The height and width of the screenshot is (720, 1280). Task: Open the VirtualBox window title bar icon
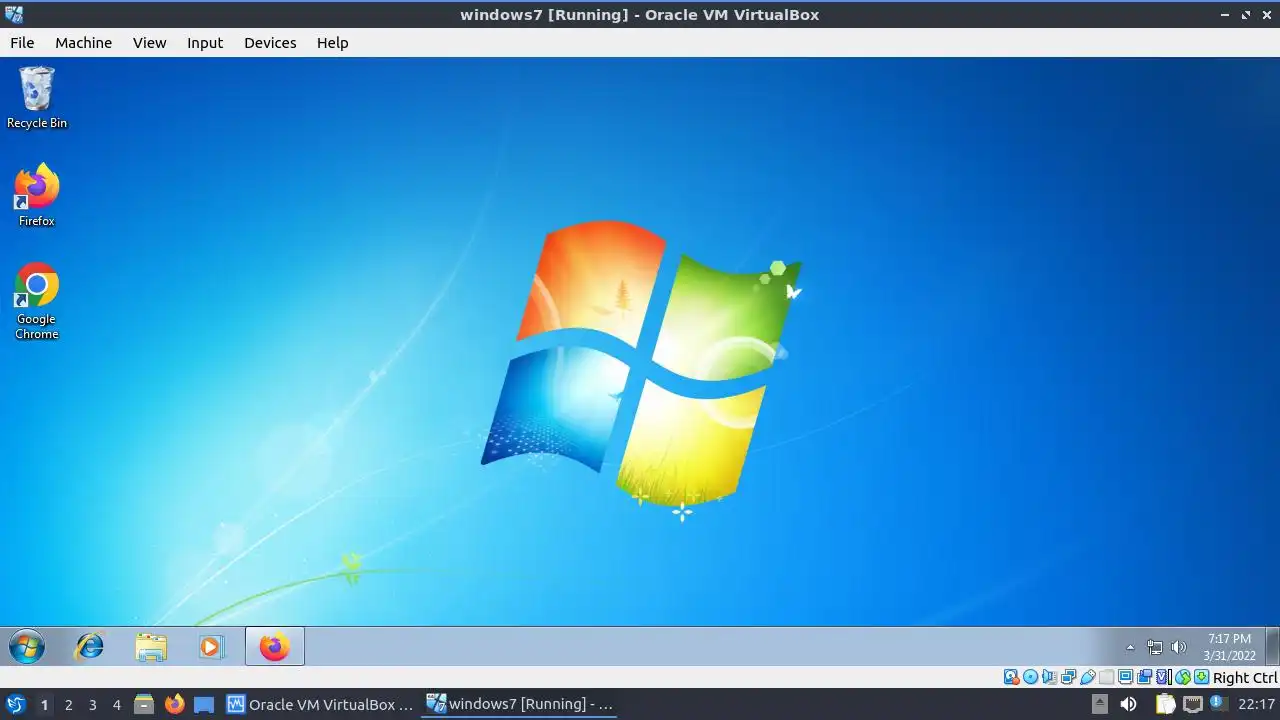click(13, 14)
